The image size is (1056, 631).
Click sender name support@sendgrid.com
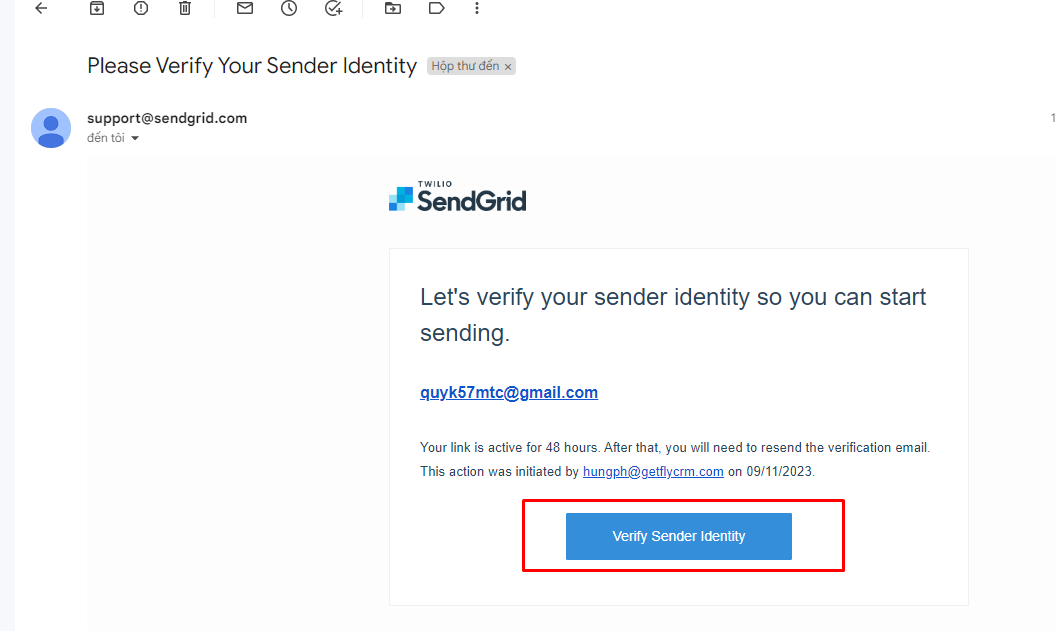[x=167, y=118]
